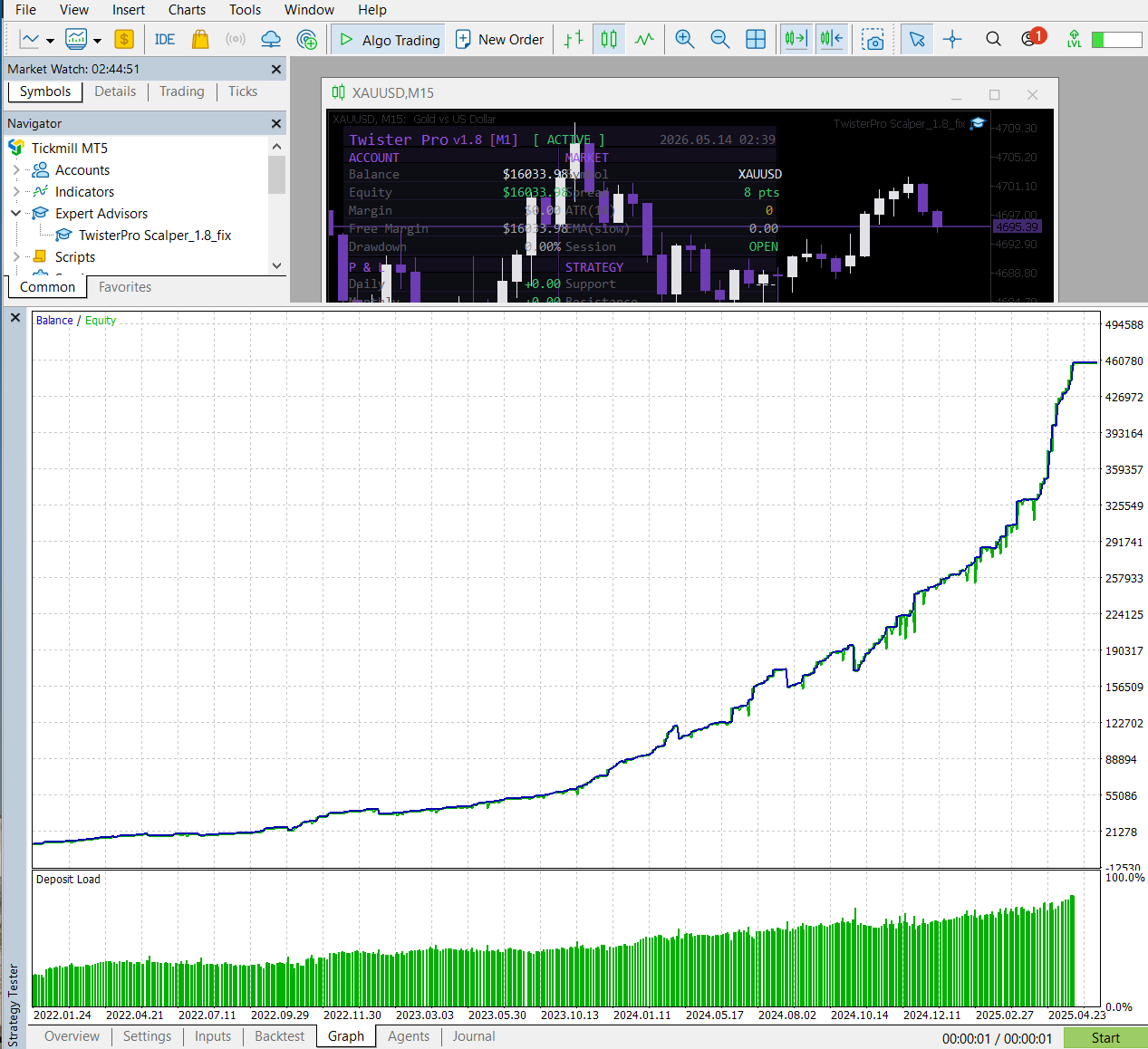
Task: Open a New Order ticket
Action: [x=499, y=40]
